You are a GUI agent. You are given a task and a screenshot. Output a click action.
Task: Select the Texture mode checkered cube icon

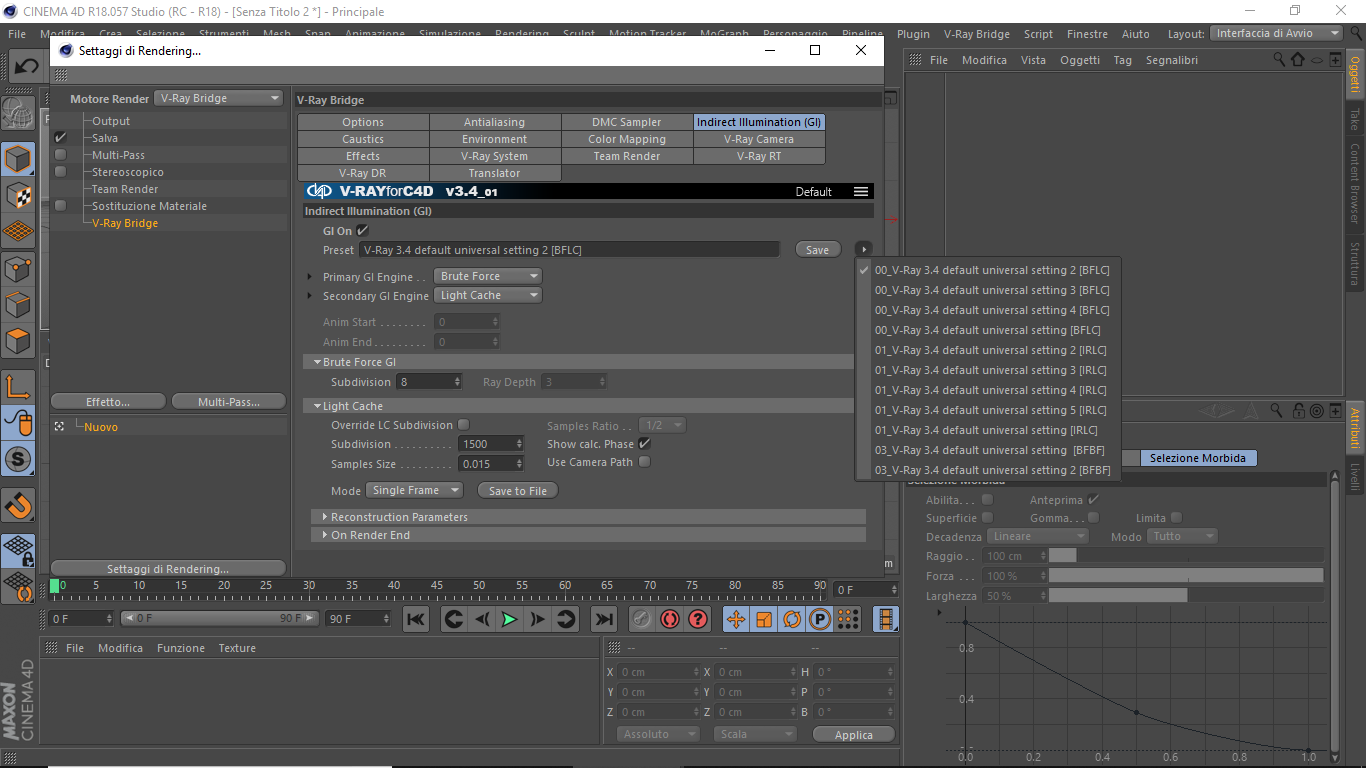click(19, 195)
